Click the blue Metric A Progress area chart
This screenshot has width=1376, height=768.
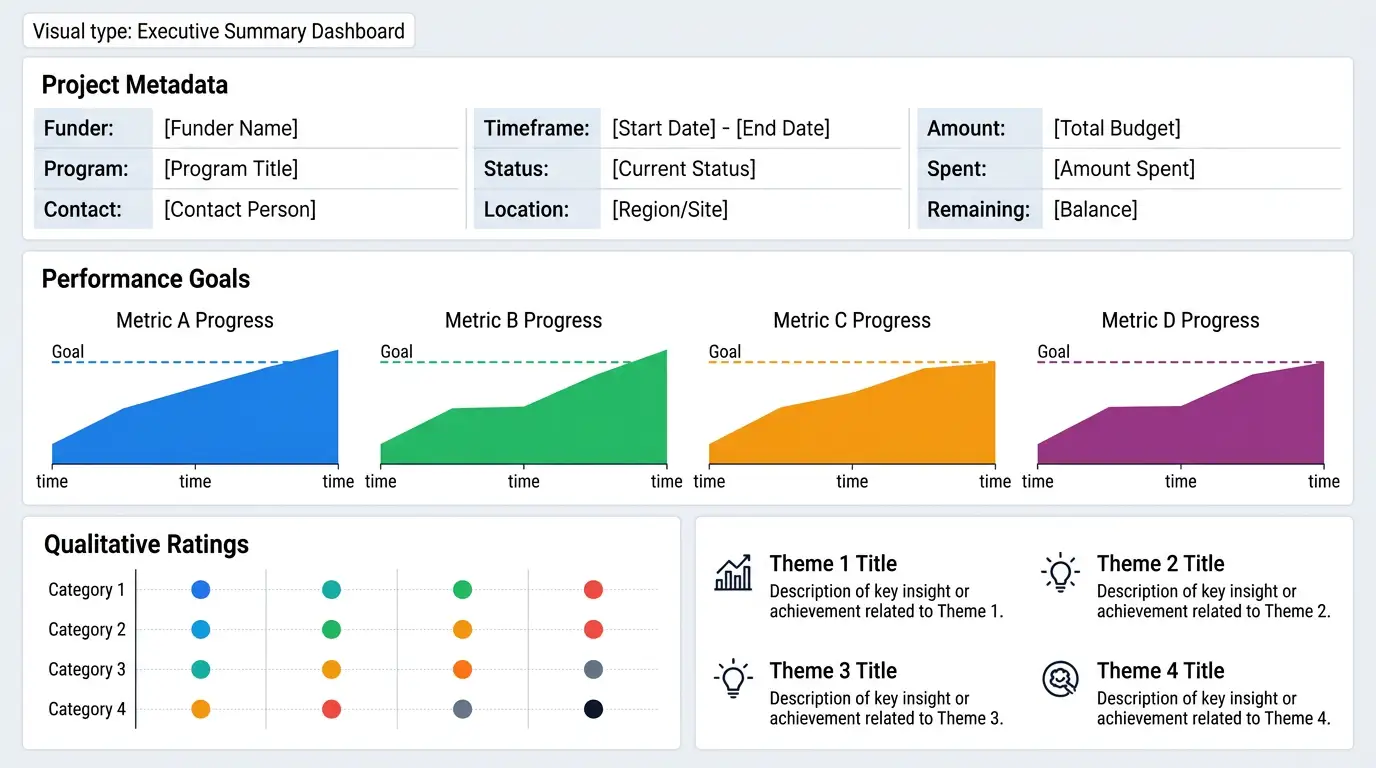[195, 407]
